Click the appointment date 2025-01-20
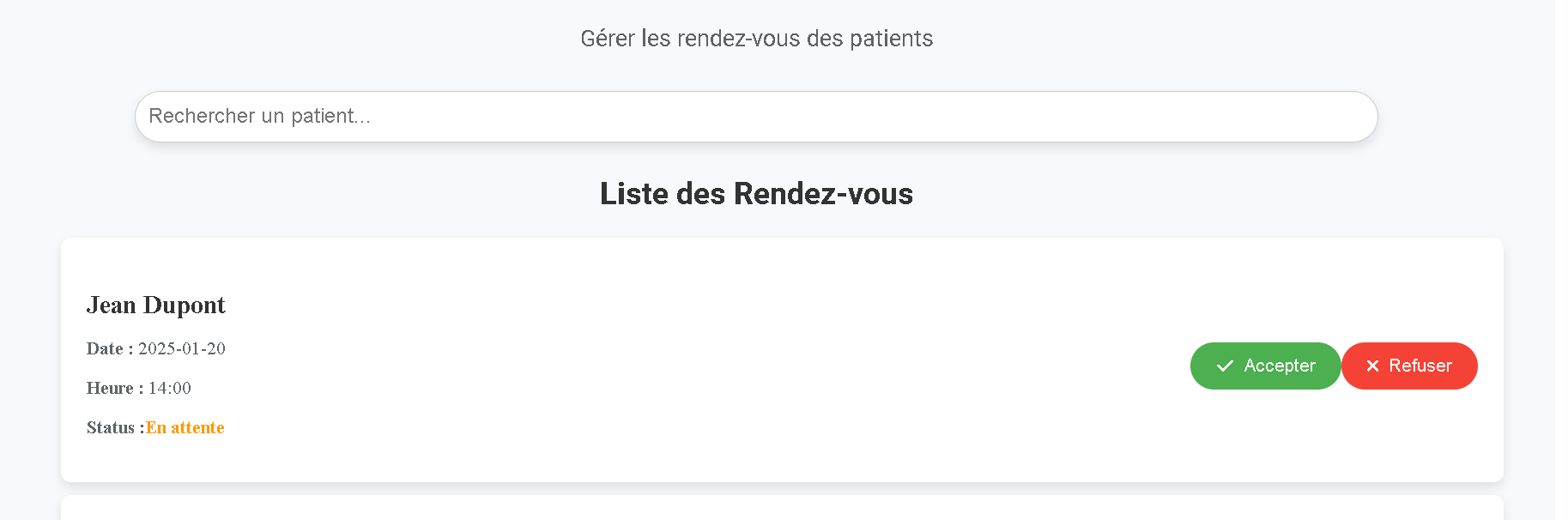 [x=182, y=348]
